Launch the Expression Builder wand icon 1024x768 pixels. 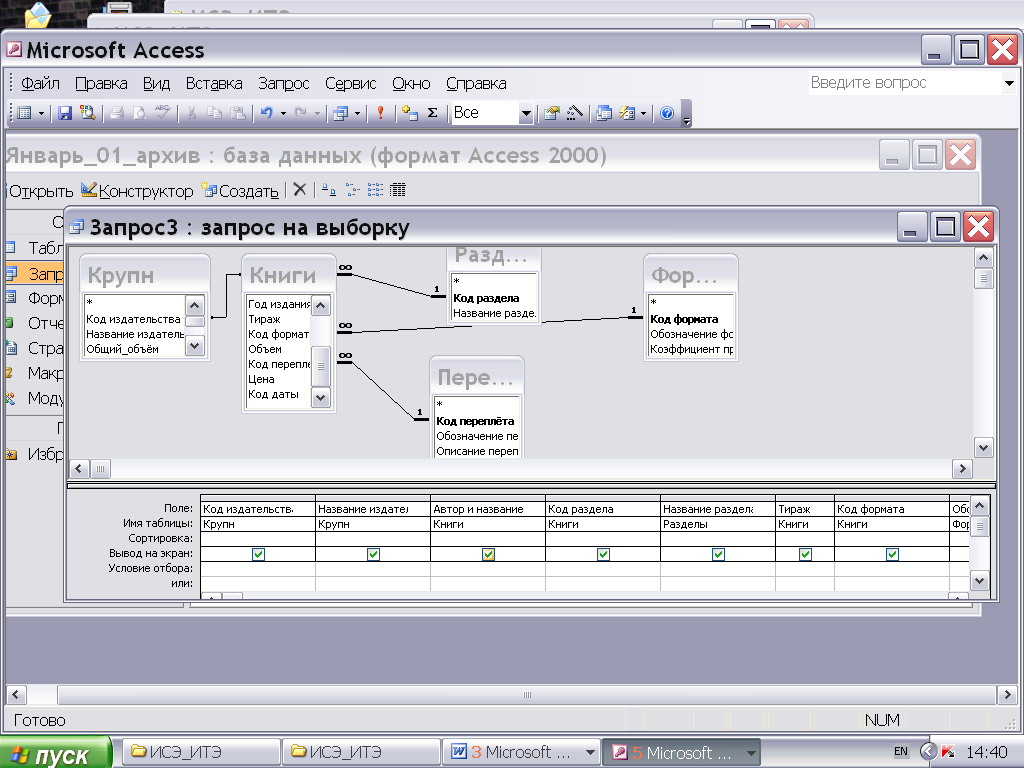(x=575, y=113)
